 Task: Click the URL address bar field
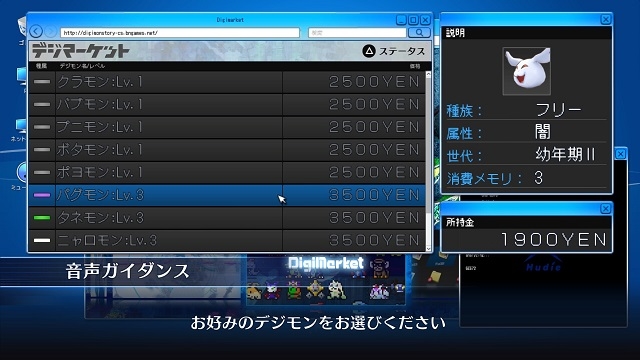(180, 33)
